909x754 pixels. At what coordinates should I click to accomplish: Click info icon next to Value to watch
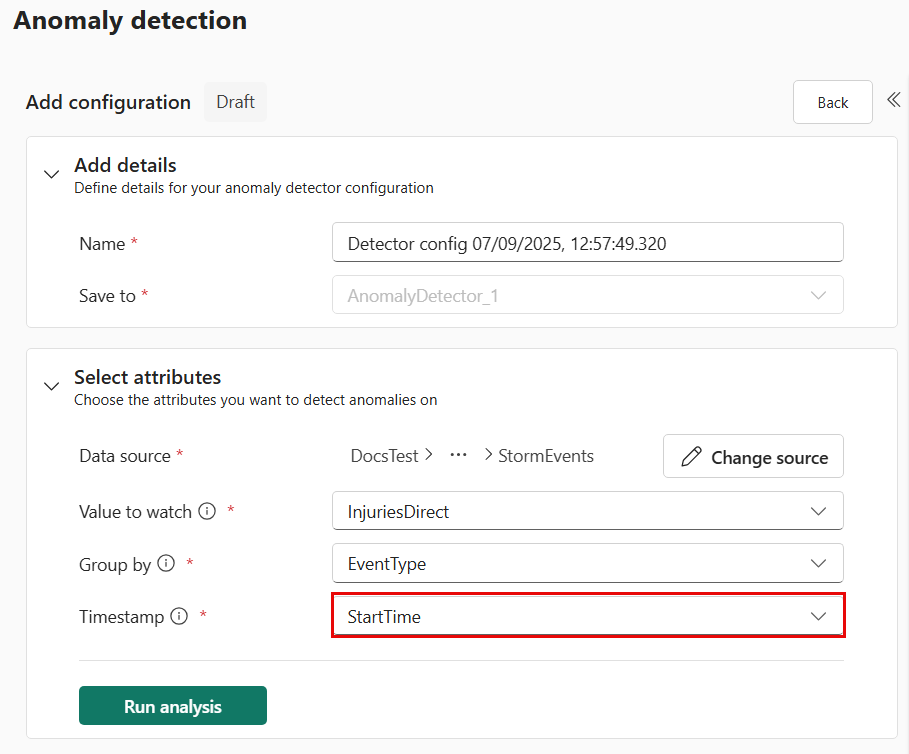click(x=207, y=511)
